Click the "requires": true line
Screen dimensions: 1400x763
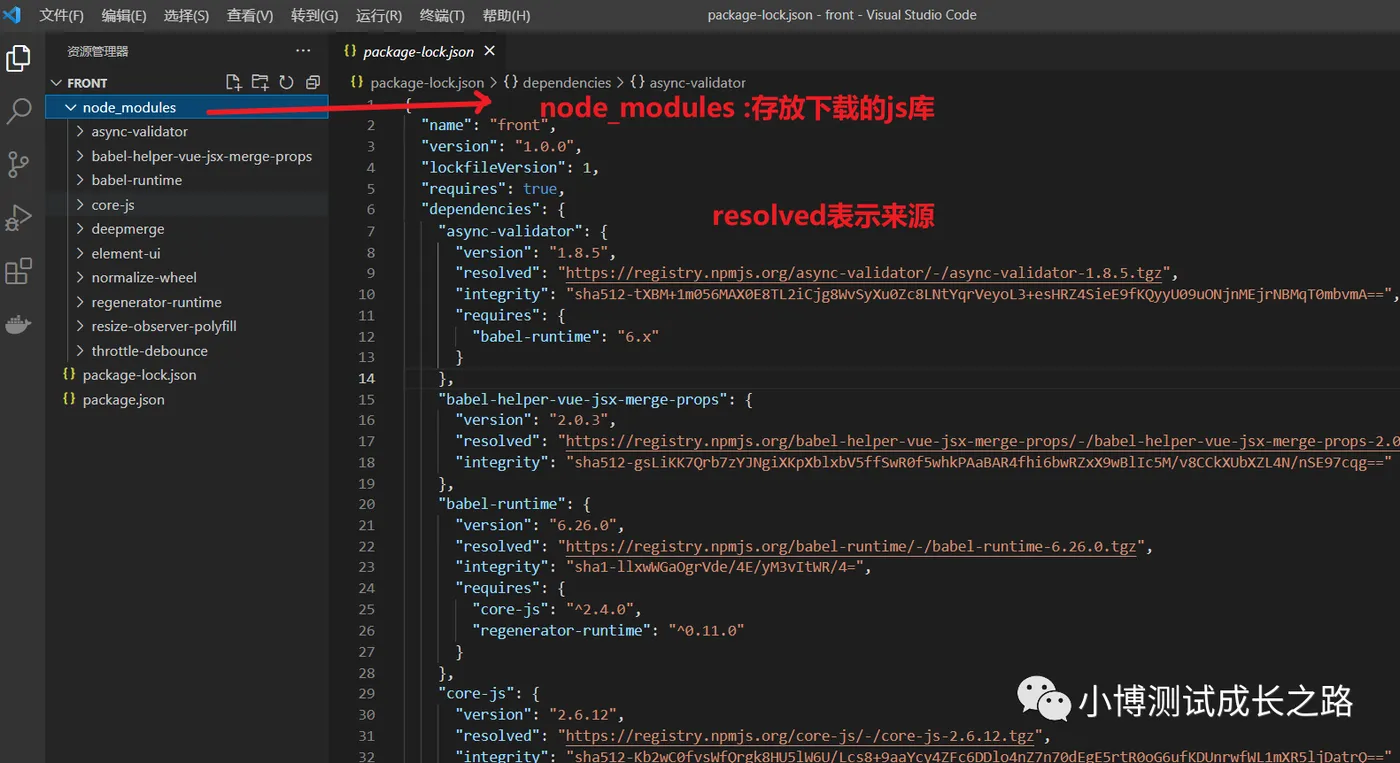(x=492, y=188)
